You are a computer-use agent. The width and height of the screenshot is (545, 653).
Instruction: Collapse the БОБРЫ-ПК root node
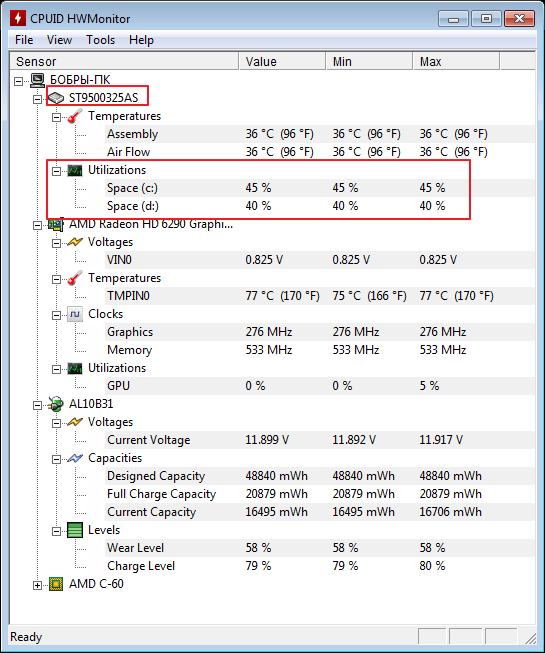(18, 81)
